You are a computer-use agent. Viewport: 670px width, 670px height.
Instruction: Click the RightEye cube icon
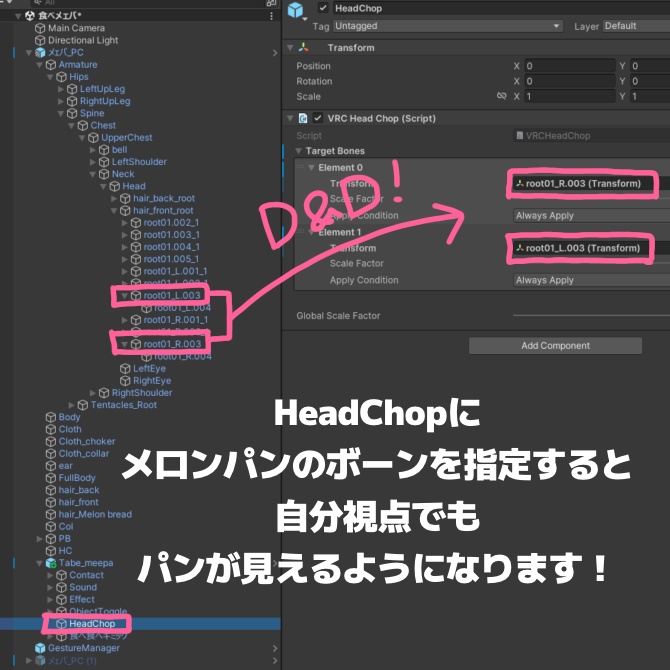click(125, 381)
